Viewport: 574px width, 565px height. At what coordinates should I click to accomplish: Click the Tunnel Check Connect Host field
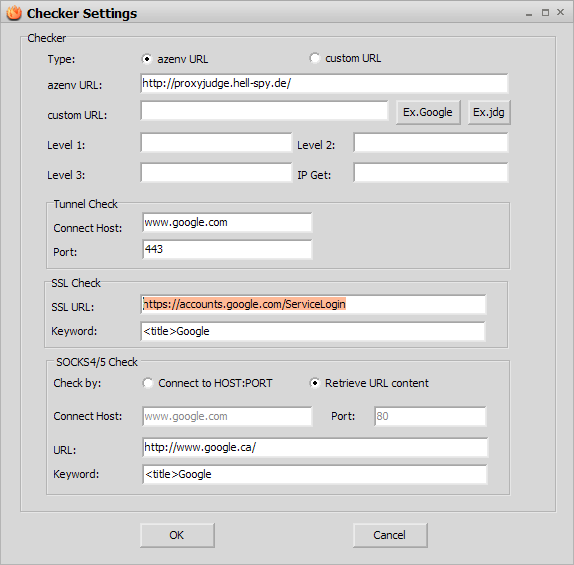(x=227, y=222)
